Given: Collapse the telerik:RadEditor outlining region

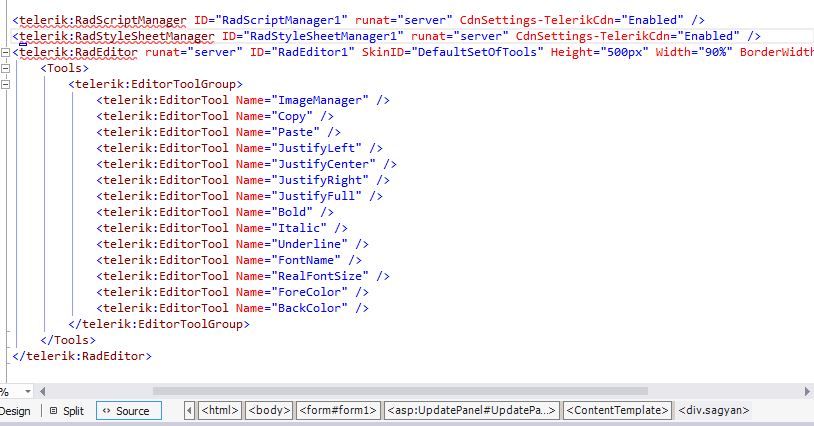Looking at the screenshot, I should pos(5,52).
